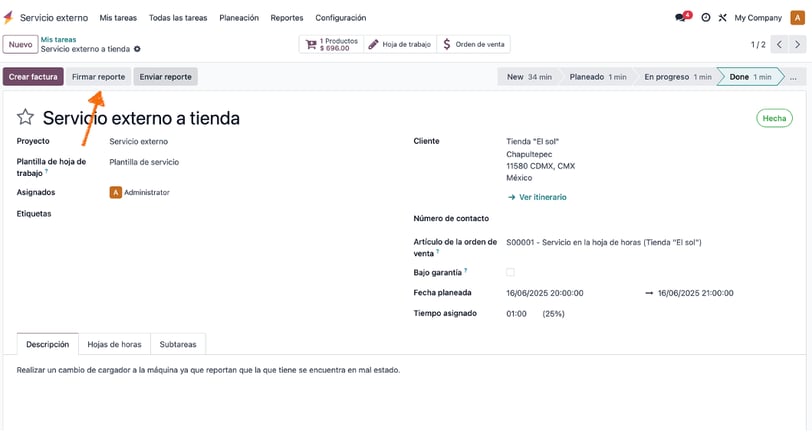
Task: Open the debug tools icon
Action: [722, 18]
